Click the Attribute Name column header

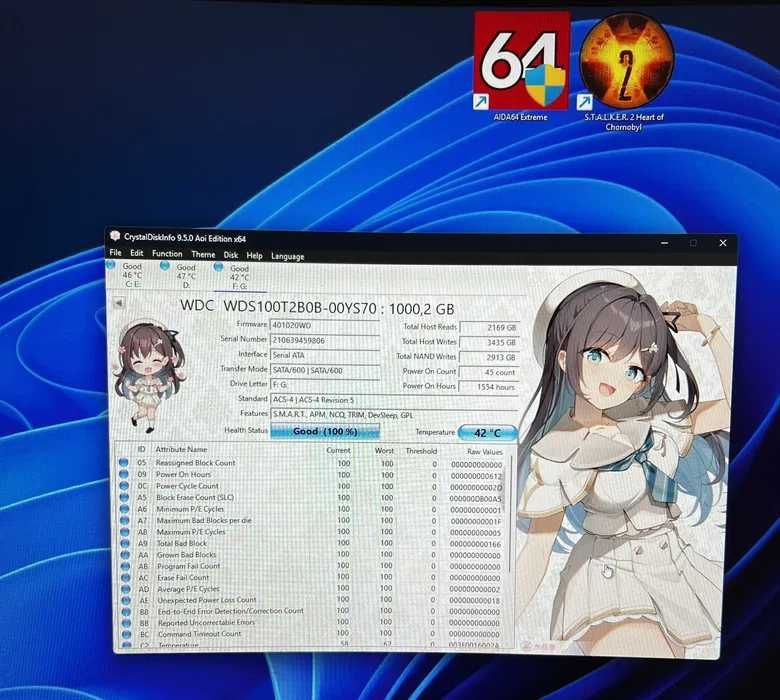click(x=182, y=449)
